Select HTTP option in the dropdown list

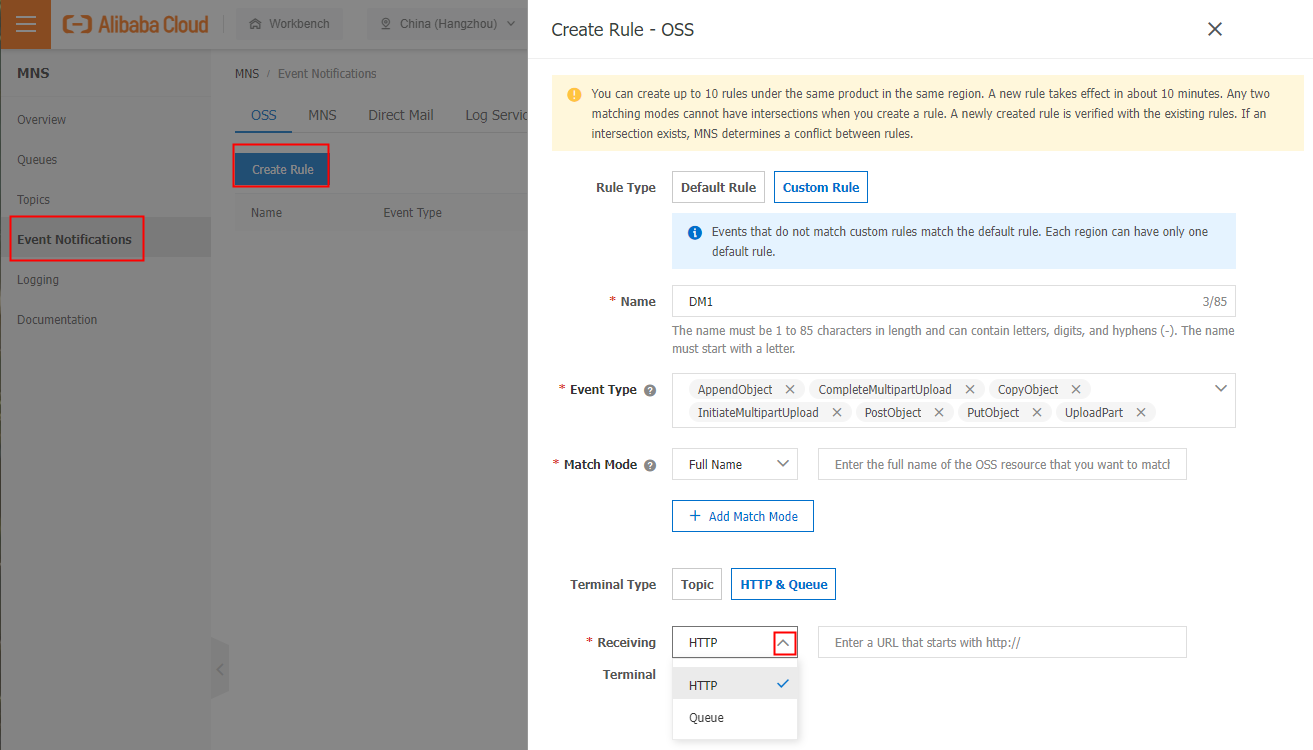[x=735, y=685]
